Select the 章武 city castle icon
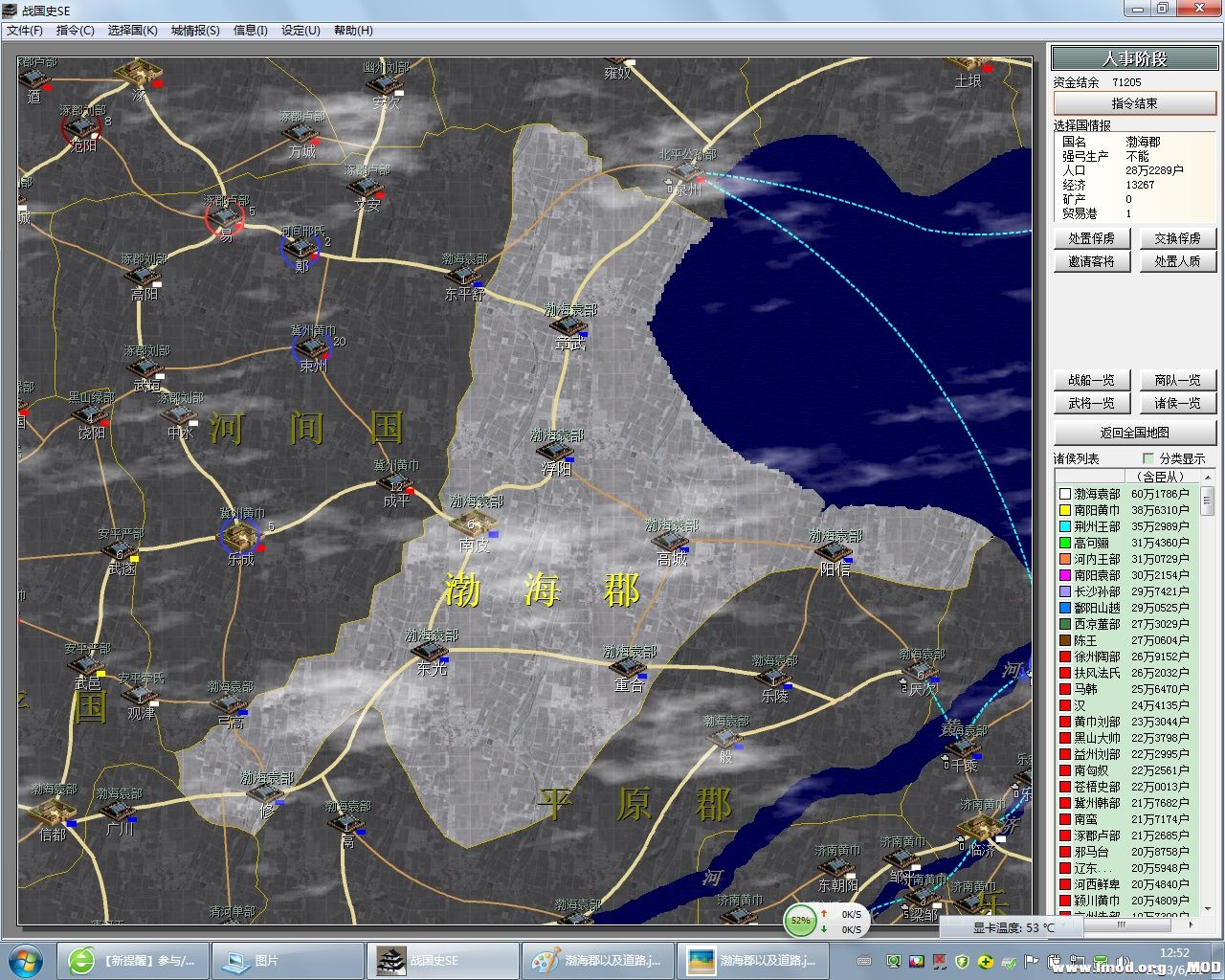The image size is (1225, 980). click(x=569, y=325)
